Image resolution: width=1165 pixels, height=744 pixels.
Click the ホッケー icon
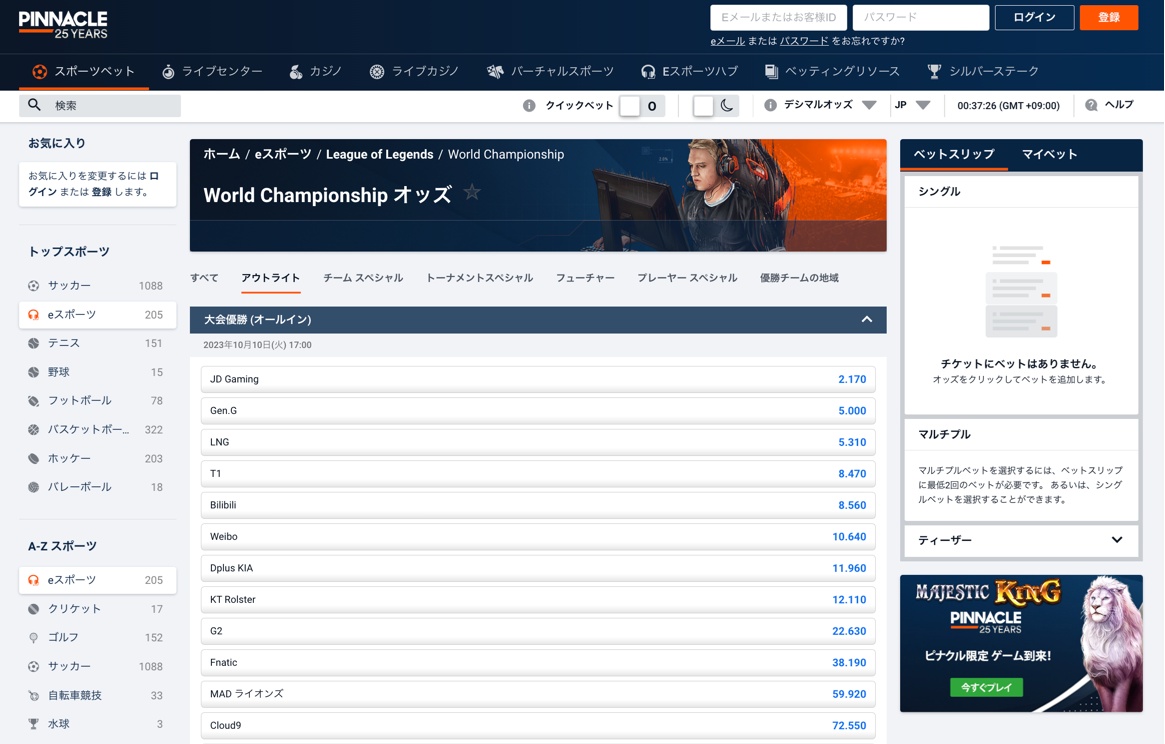[x=33, y=459]
